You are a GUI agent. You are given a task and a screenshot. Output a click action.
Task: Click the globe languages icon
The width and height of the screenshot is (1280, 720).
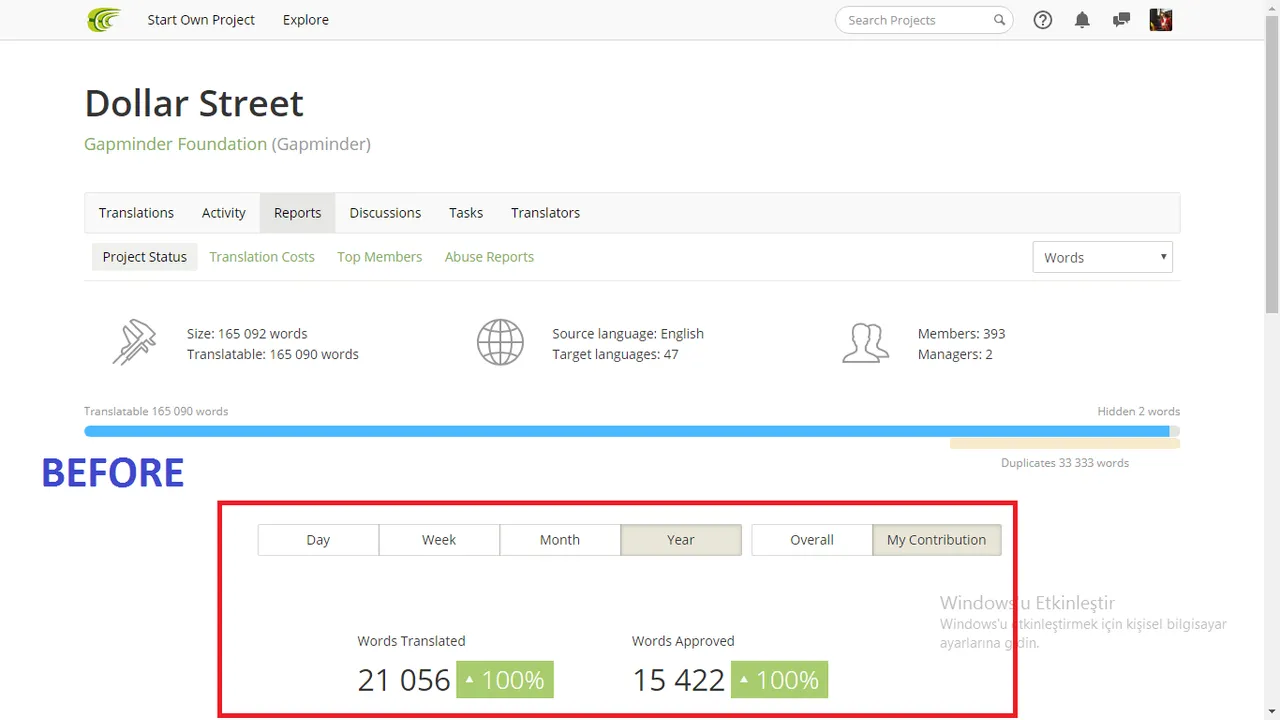pyautogui.click(x=500, y=343)
